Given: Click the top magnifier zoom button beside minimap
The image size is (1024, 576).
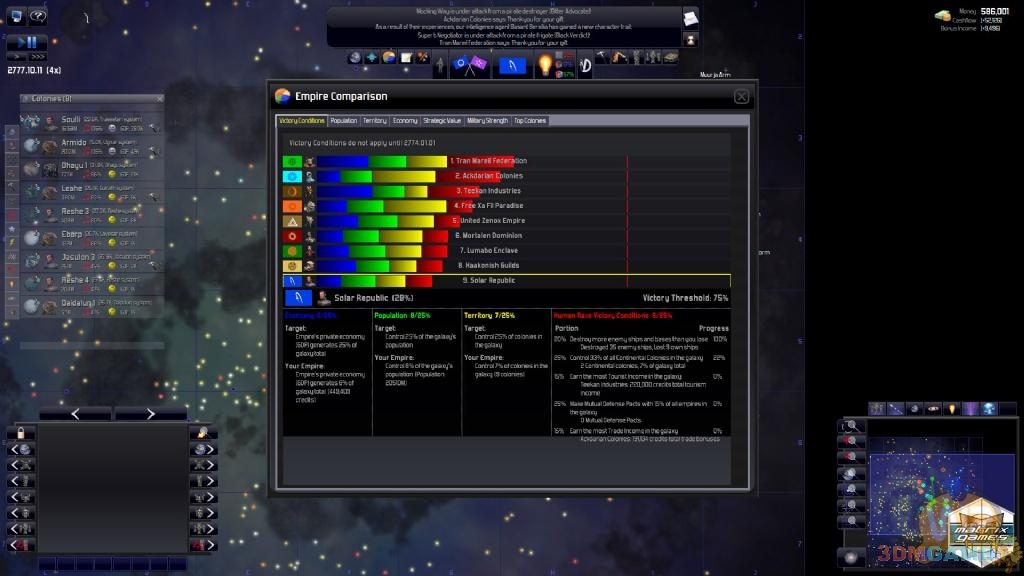Looking at the screenshot, I should pos(851,426).
